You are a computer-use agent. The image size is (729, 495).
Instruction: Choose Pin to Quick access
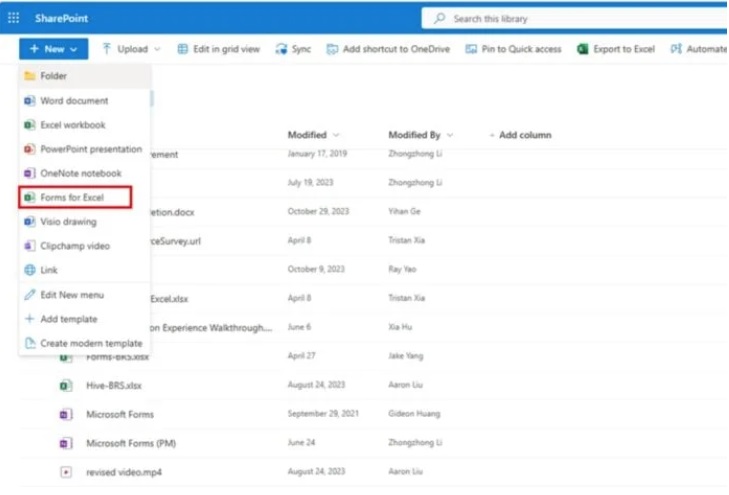(x=521, y=49)
